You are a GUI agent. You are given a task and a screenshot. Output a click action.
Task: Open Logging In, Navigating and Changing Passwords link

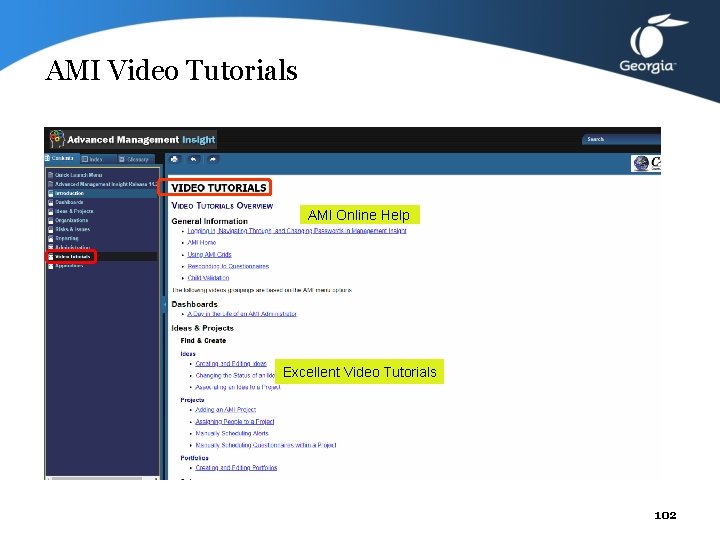tap(297, 231)
